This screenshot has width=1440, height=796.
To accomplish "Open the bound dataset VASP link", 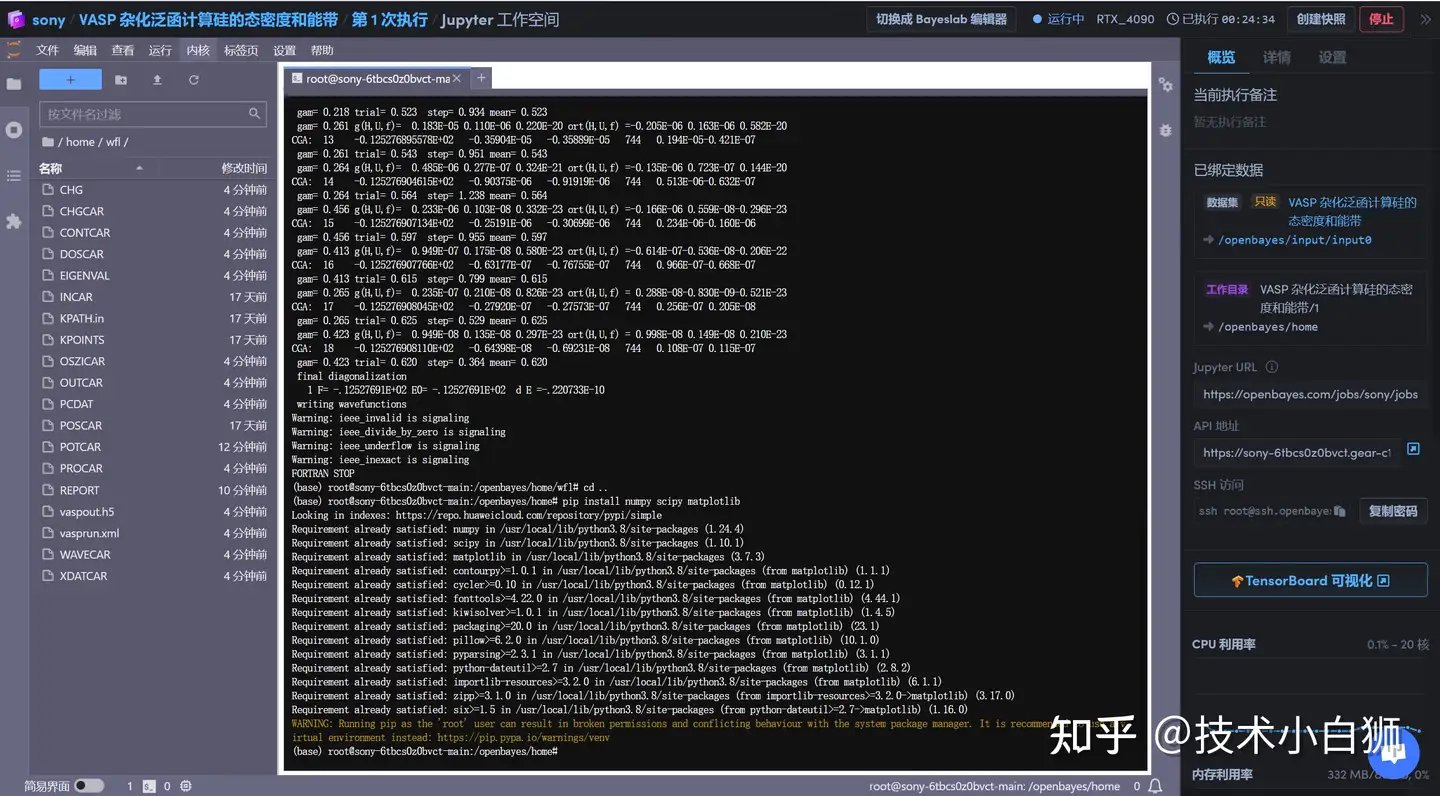I will coord(1352,211).
